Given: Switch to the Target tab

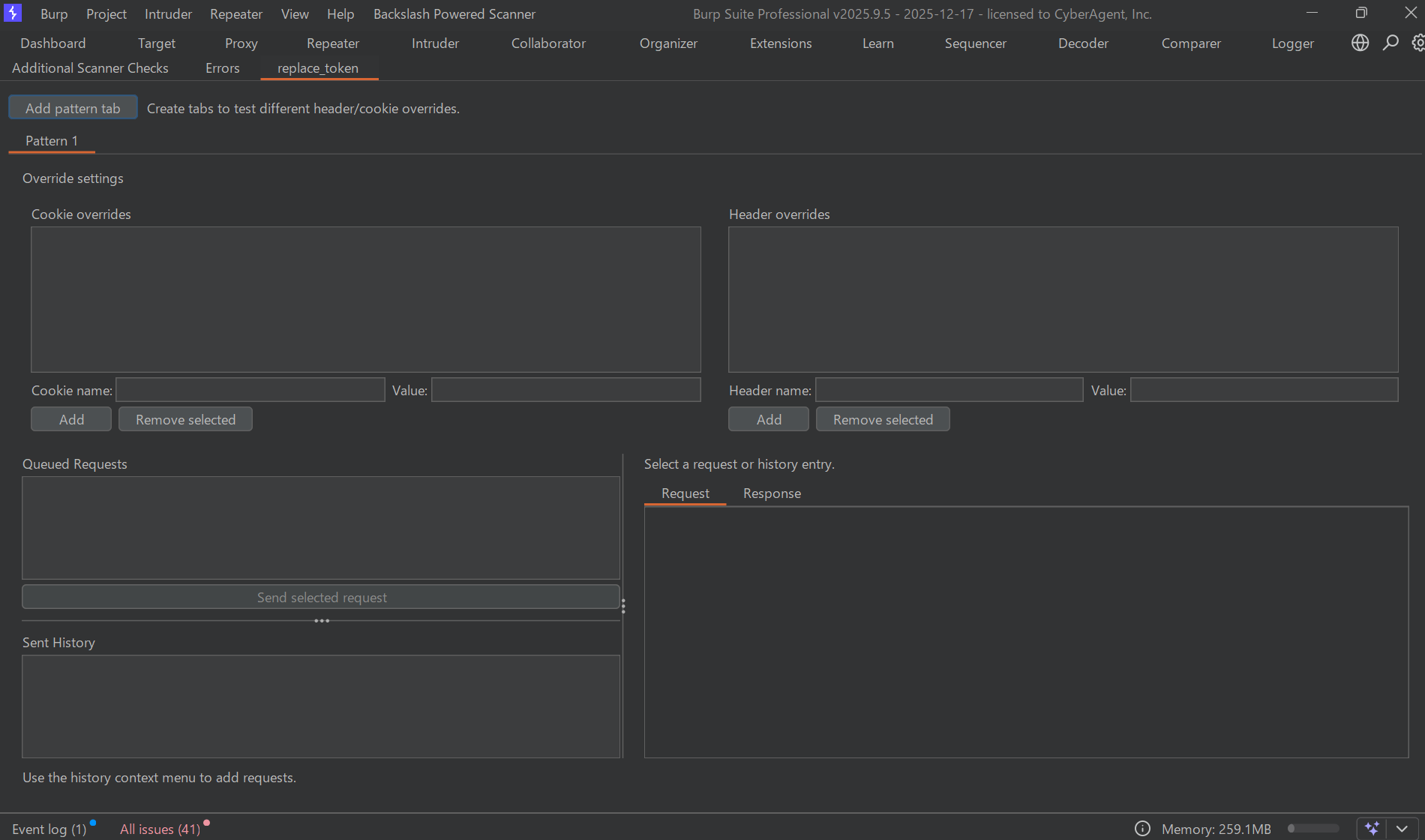Looking at the screenshot, I should [157, 43].
